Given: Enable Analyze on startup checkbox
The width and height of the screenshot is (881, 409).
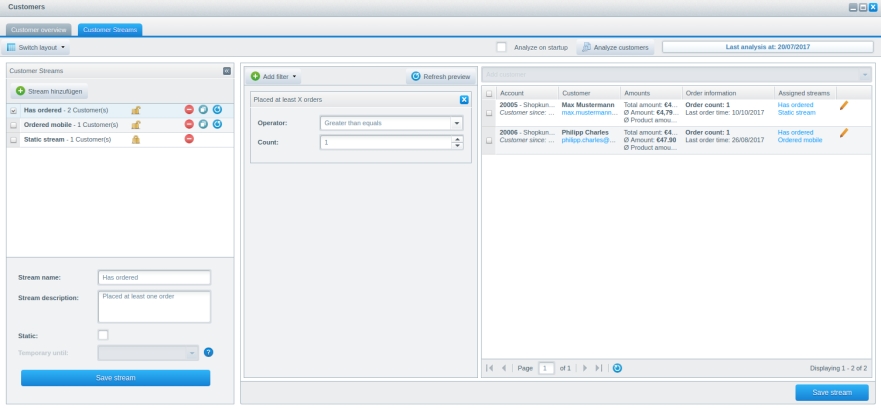Looking at the screenshot, I should tap(502, 47).
